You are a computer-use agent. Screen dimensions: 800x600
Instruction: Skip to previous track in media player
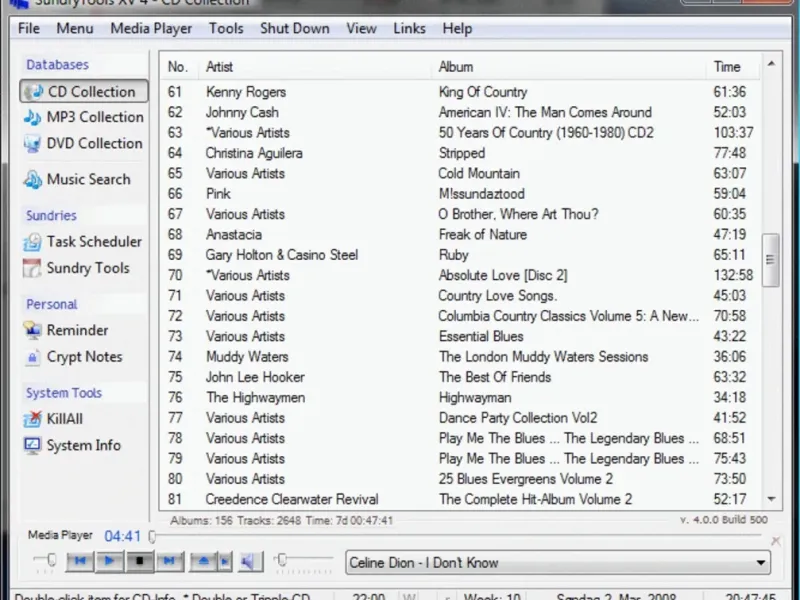point(80,561)
